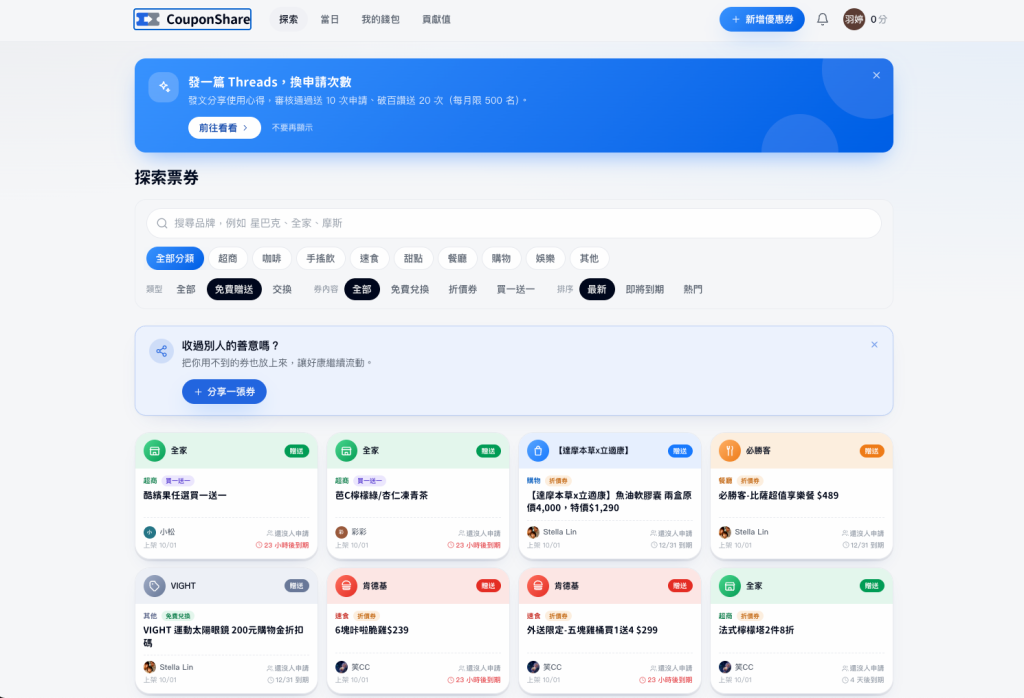Click the 小松 uploader avatar
Viewport: 1024px width, 698px height.
[x=150, y=532]
